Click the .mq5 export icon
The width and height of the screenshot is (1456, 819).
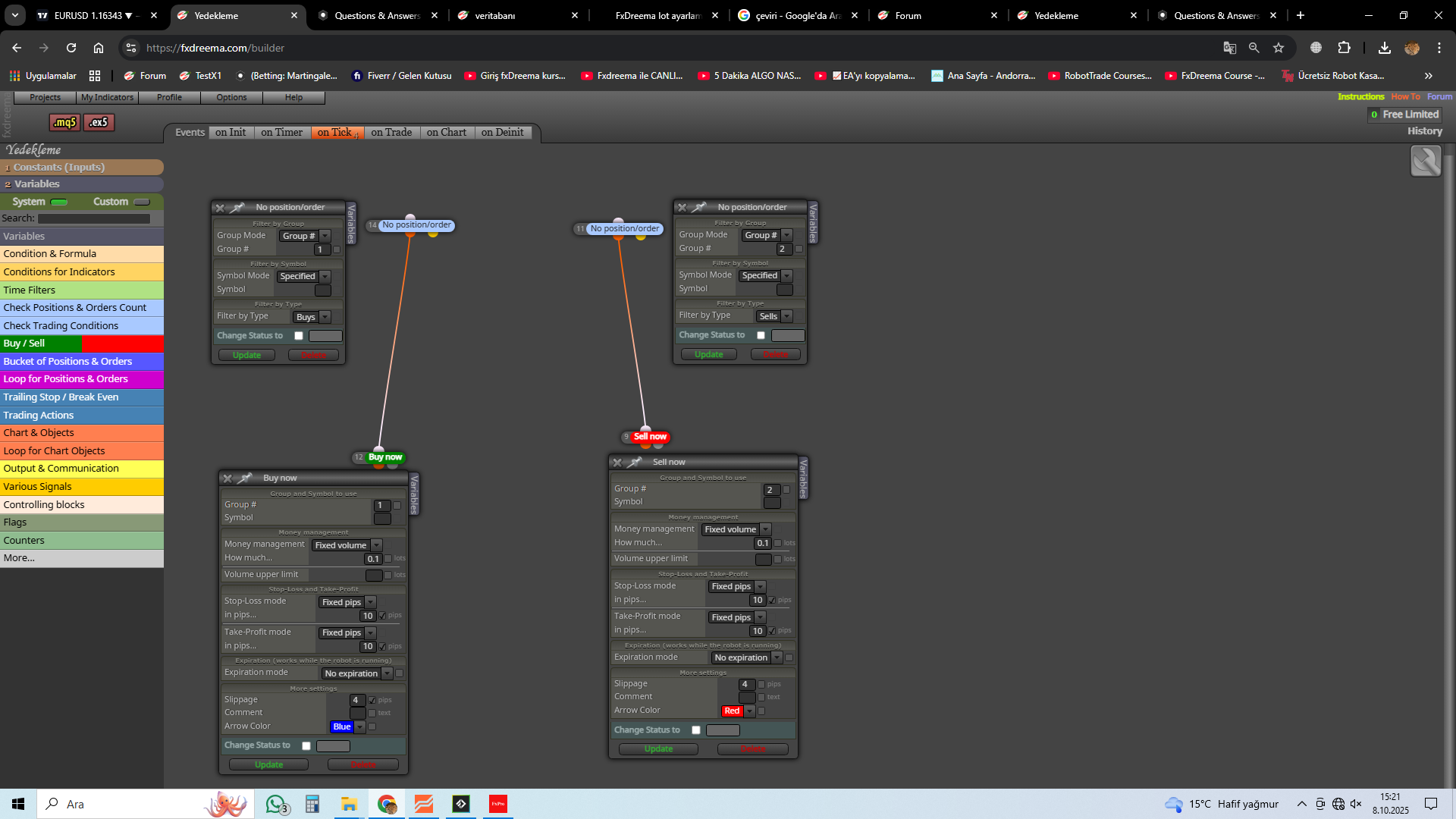[x=64, y=122]
